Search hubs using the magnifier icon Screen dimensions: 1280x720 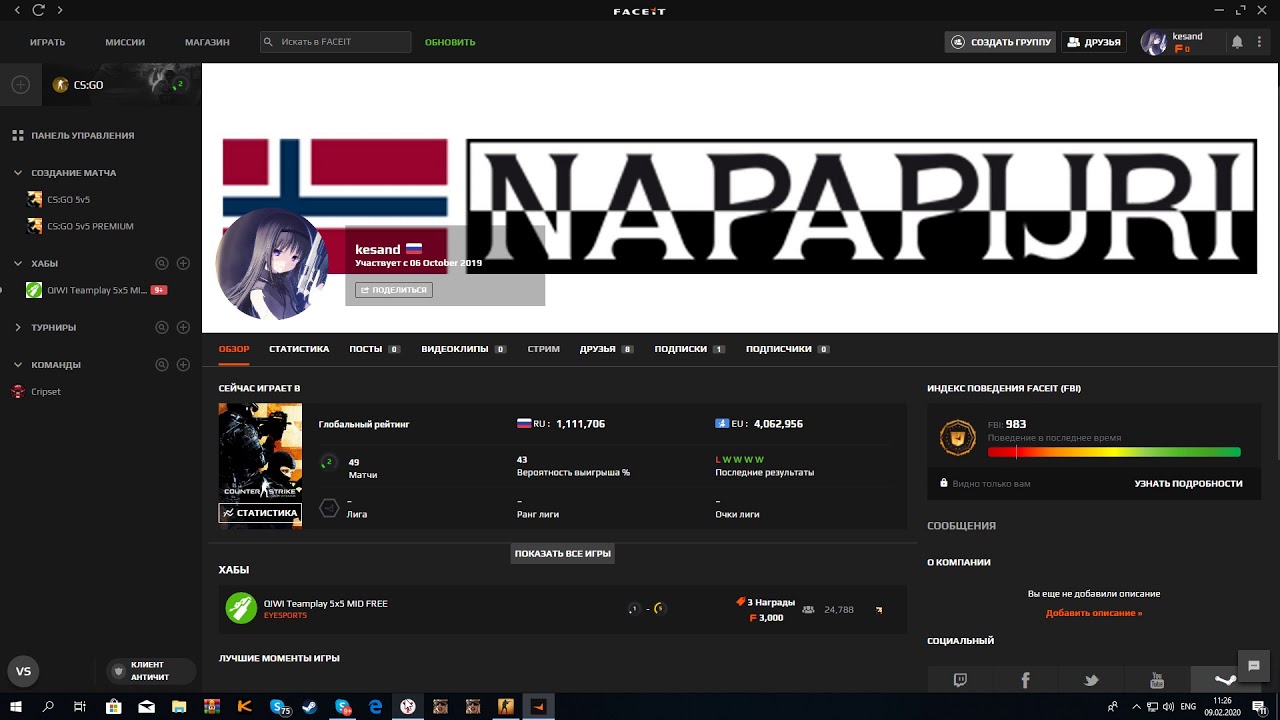162,263
